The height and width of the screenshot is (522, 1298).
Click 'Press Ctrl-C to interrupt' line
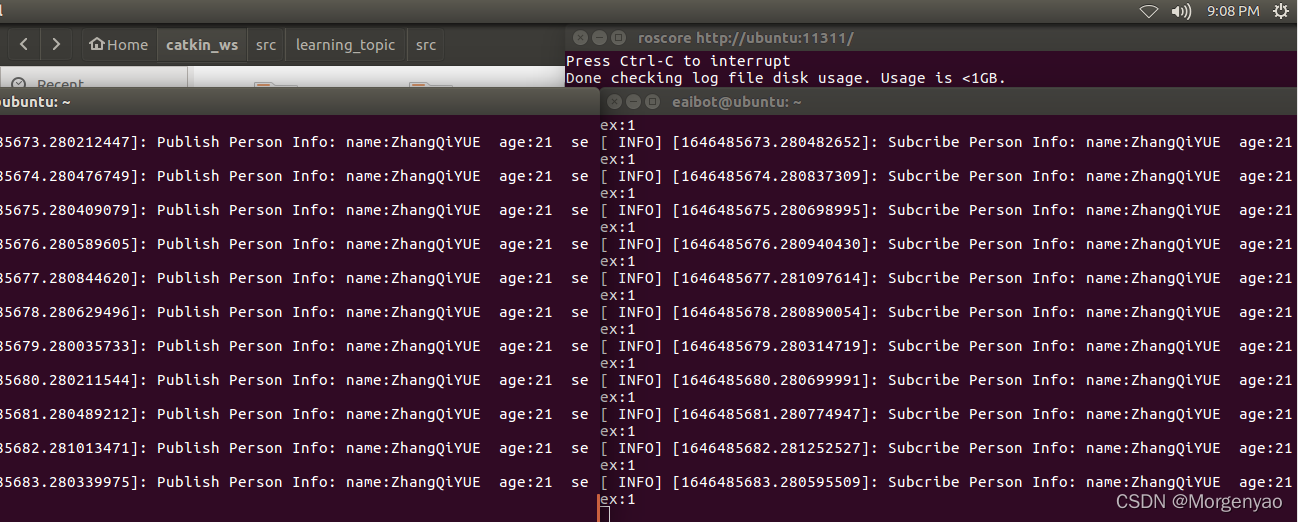(678, 61)
